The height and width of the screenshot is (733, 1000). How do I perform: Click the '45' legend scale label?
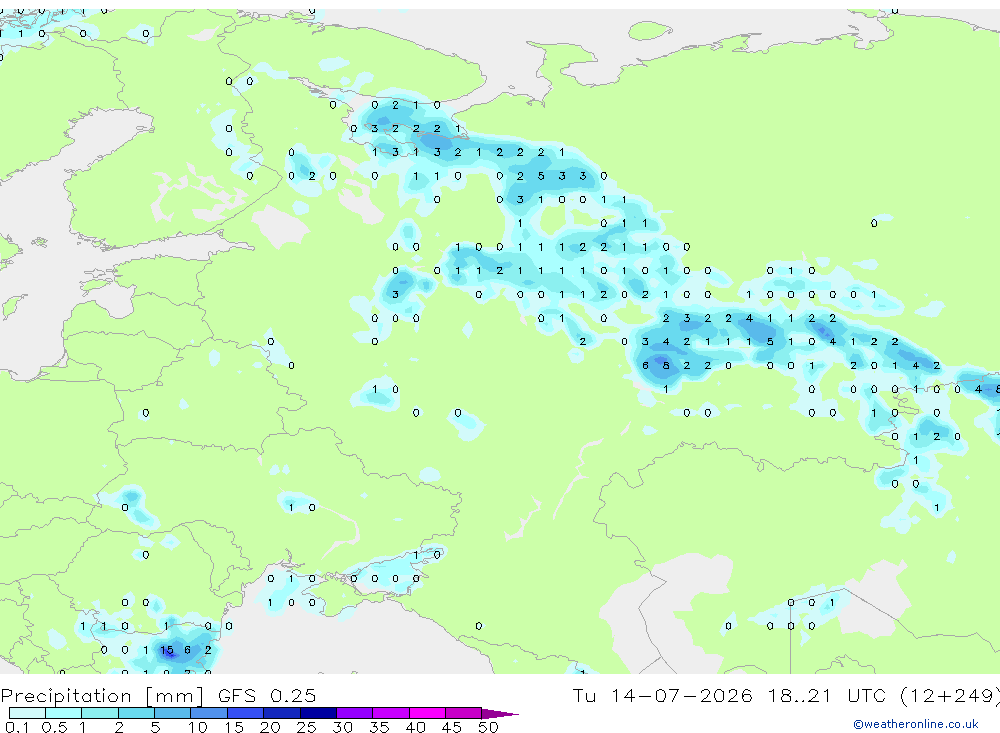pyautogui.click(x=452, y=727)
